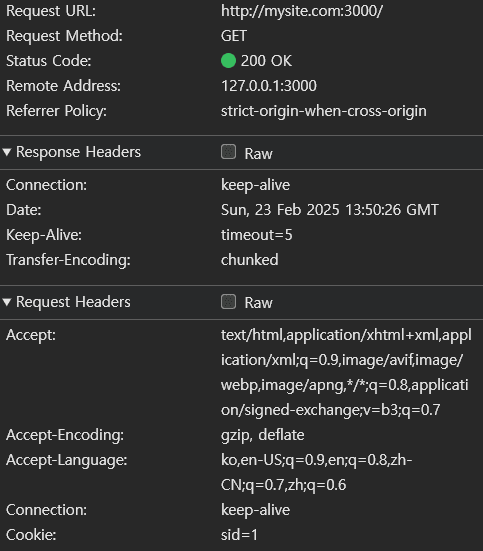Enable Raw view for Response Headers

click(x=228, y=152)
